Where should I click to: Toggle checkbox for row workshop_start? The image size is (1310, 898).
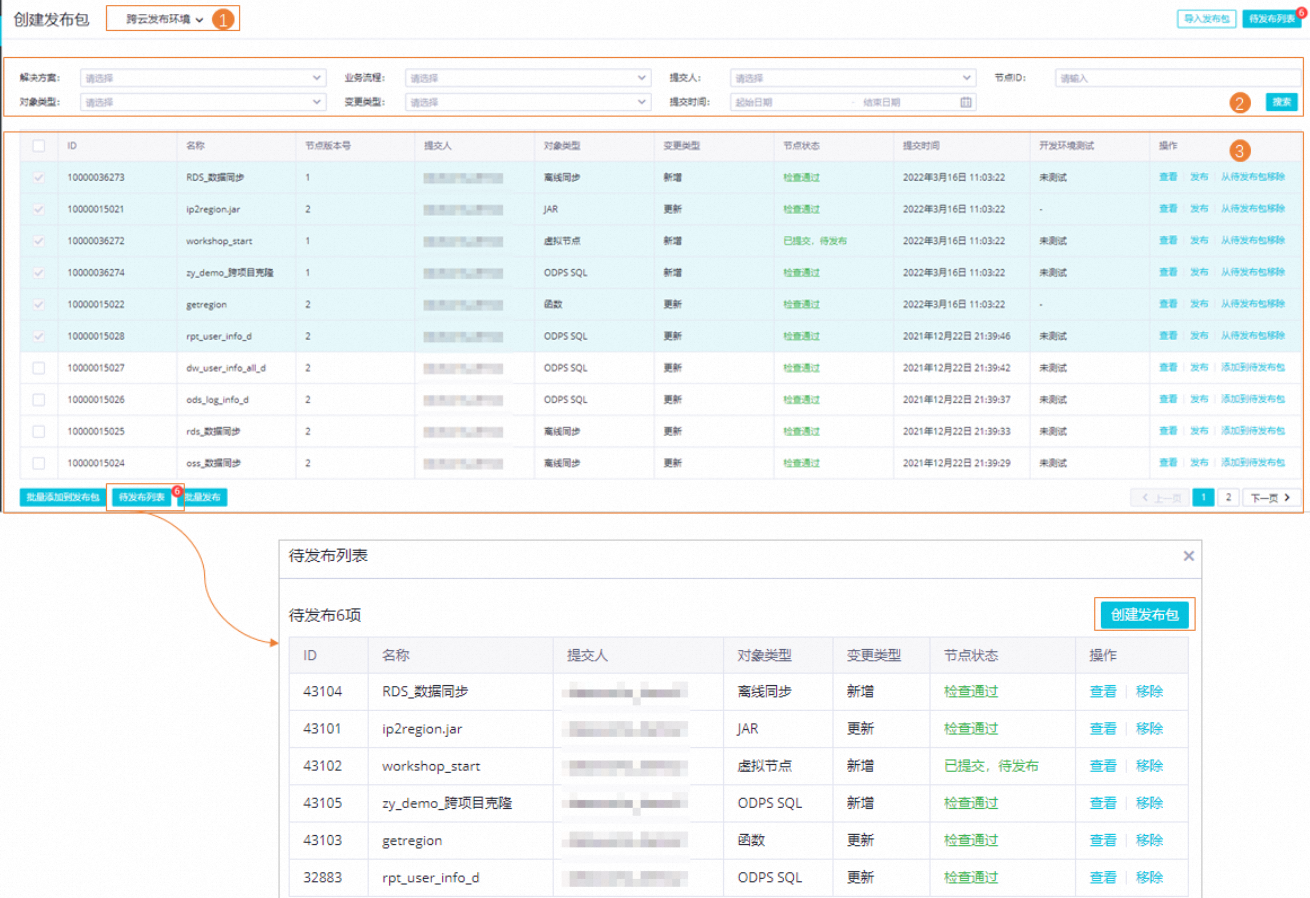tap(39, 241)
